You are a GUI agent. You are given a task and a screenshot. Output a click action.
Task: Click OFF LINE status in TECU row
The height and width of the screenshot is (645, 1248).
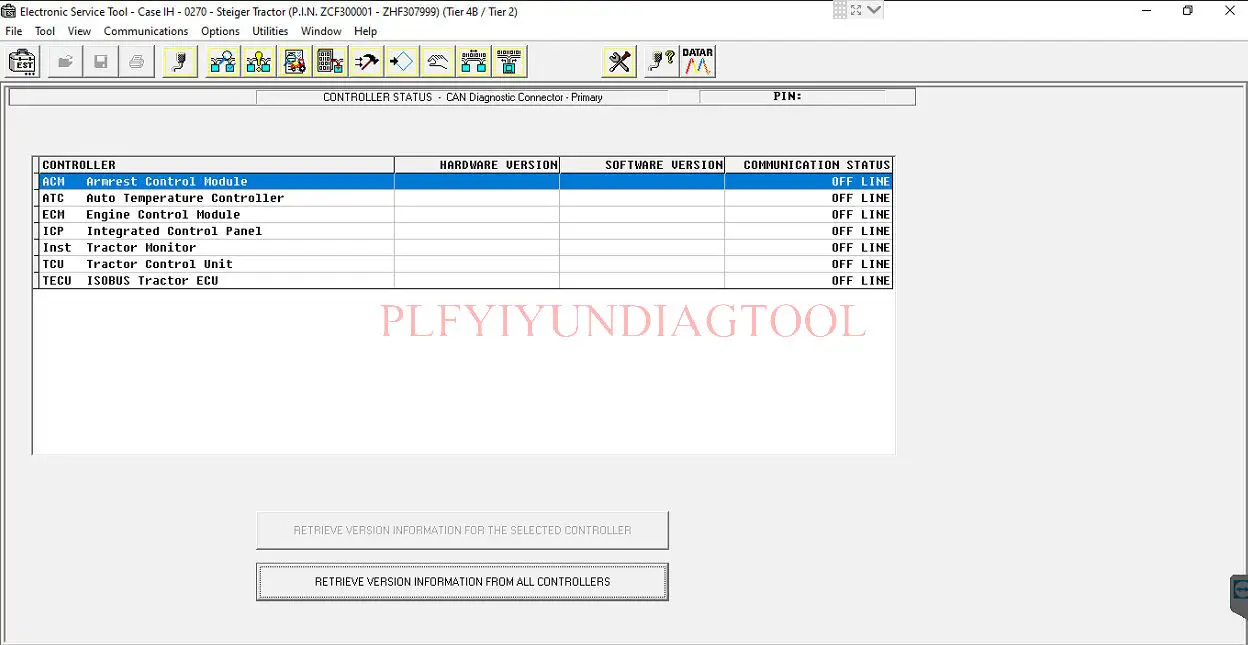click(x=860, y=281)
